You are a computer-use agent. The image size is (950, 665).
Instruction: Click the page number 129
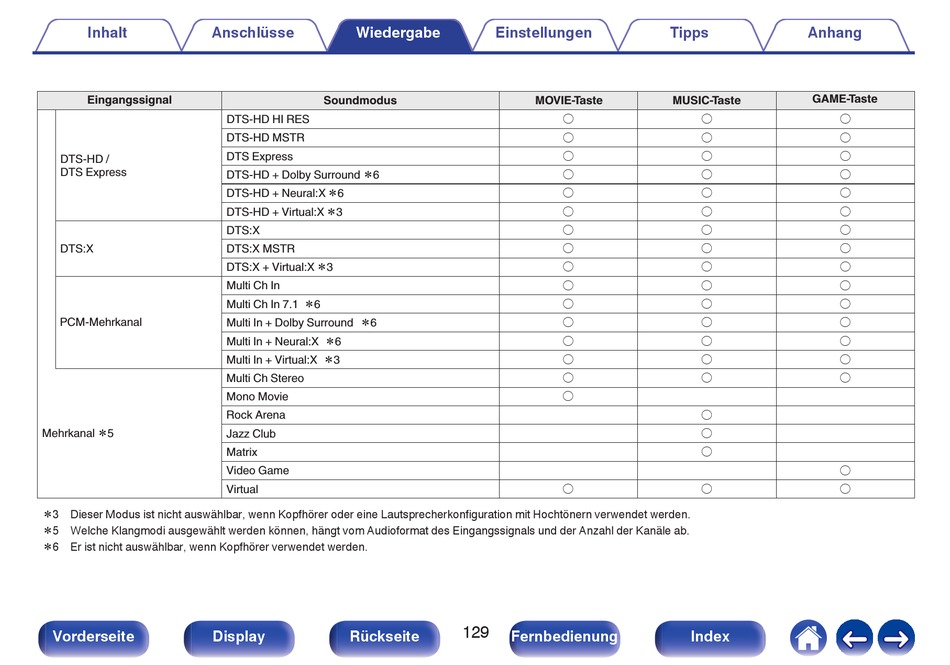pyautogui.click(x=476, y=633)
